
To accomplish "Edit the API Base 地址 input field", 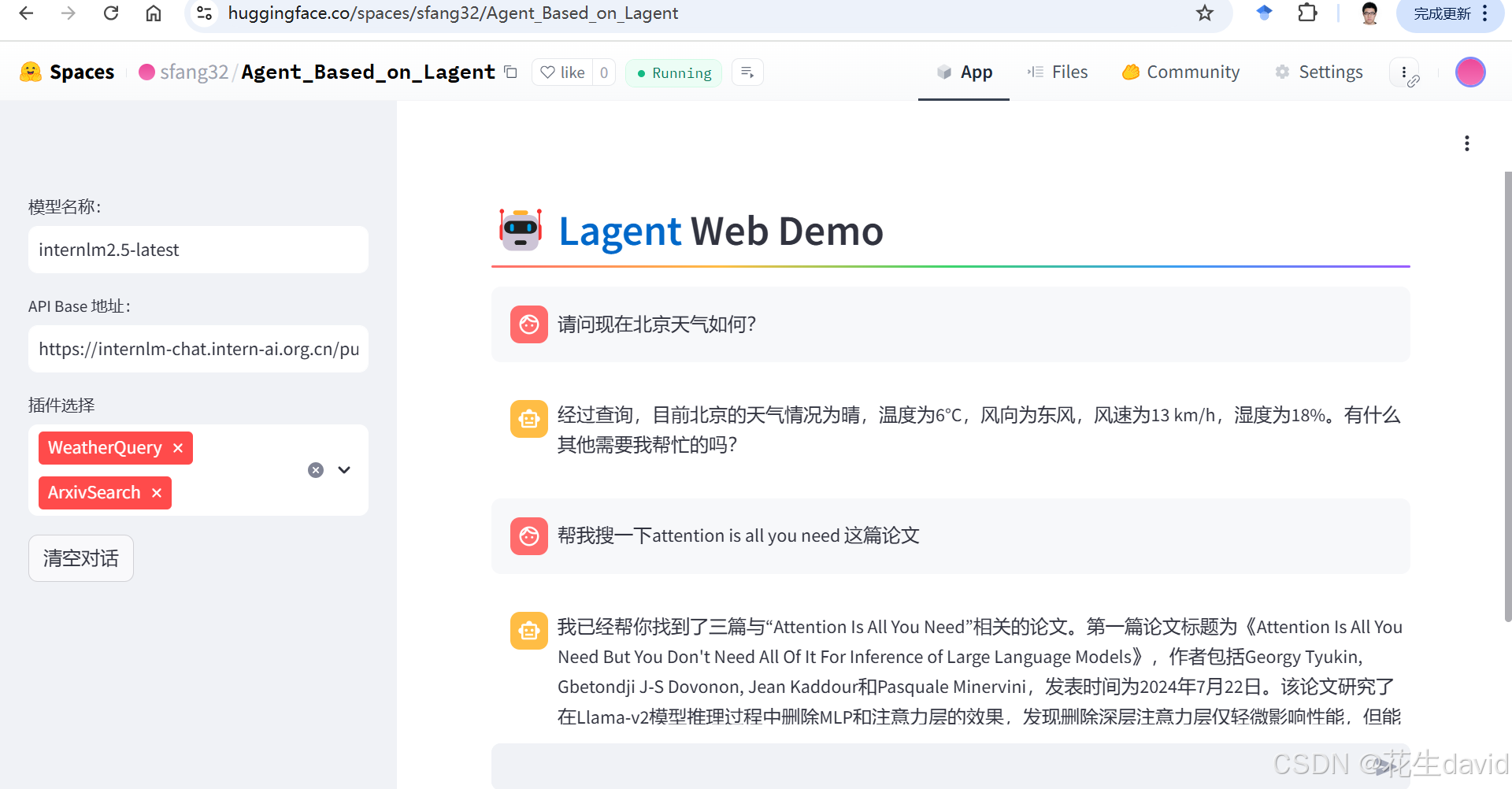I will pos(198,349).
